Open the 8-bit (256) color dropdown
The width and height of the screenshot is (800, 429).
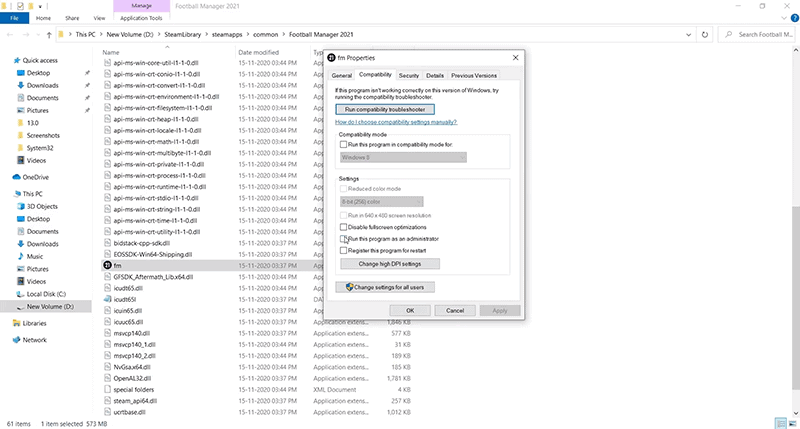pyautogui.click(x=382, y=201)
